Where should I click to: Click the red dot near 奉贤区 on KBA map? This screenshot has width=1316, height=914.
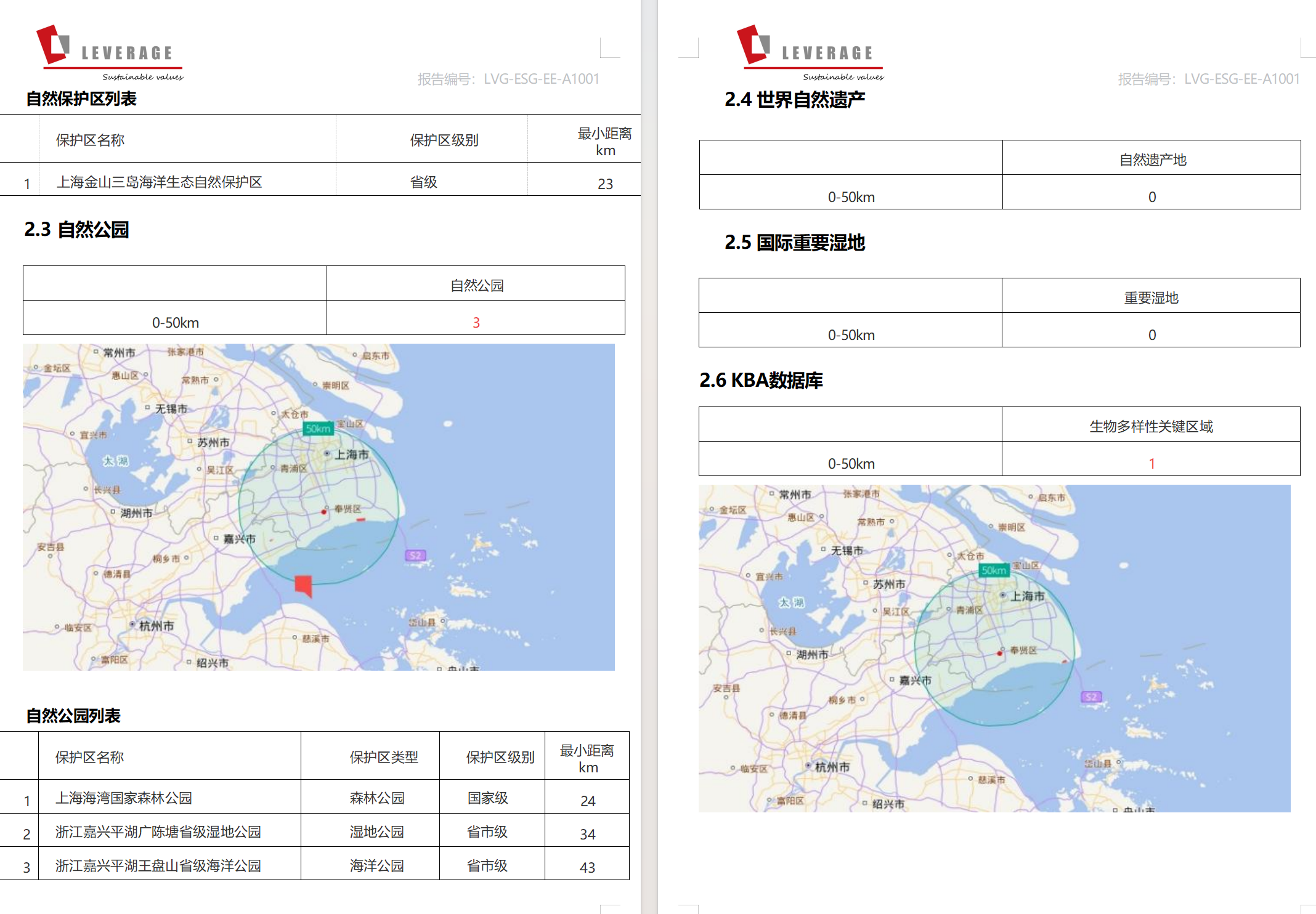[x=999, y=653]
